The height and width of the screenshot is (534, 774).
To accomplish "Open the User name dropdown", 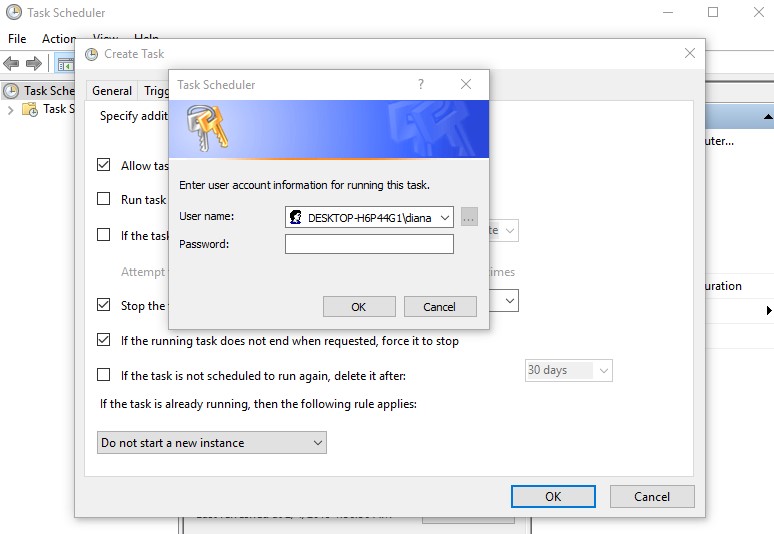I will pyautogui.click(x=445, y=218).
